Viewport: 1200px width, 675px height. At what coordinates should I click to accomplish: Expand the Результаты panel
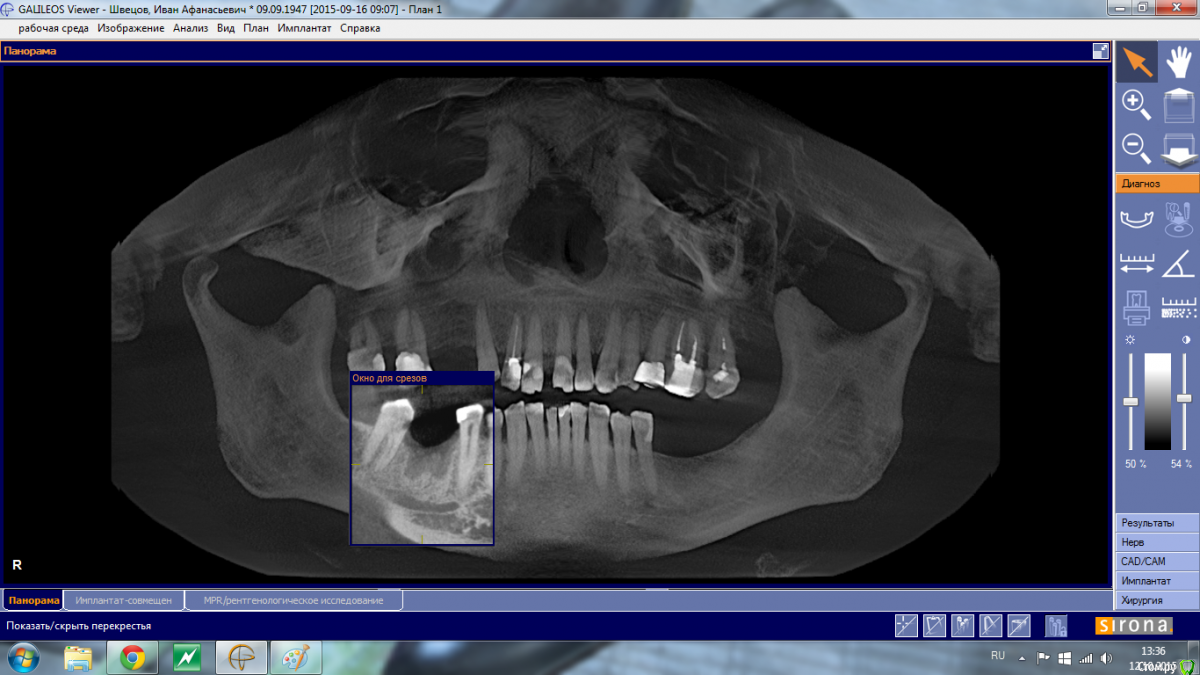tap(1157, 523)
